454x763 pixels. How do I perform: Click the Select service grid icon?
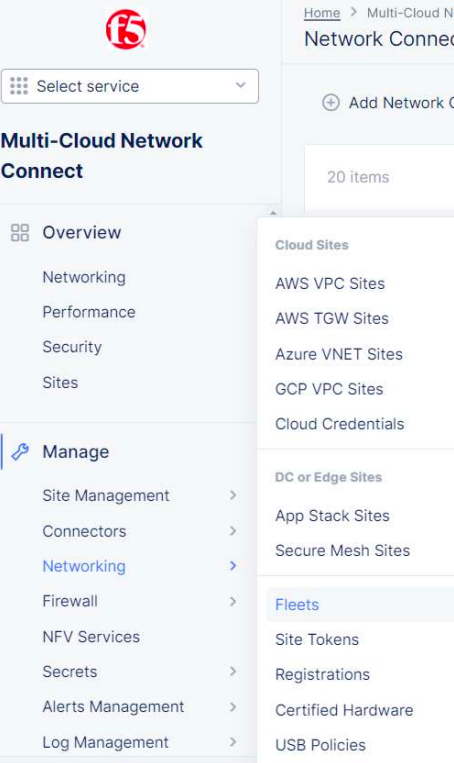[x=19, y=86]
